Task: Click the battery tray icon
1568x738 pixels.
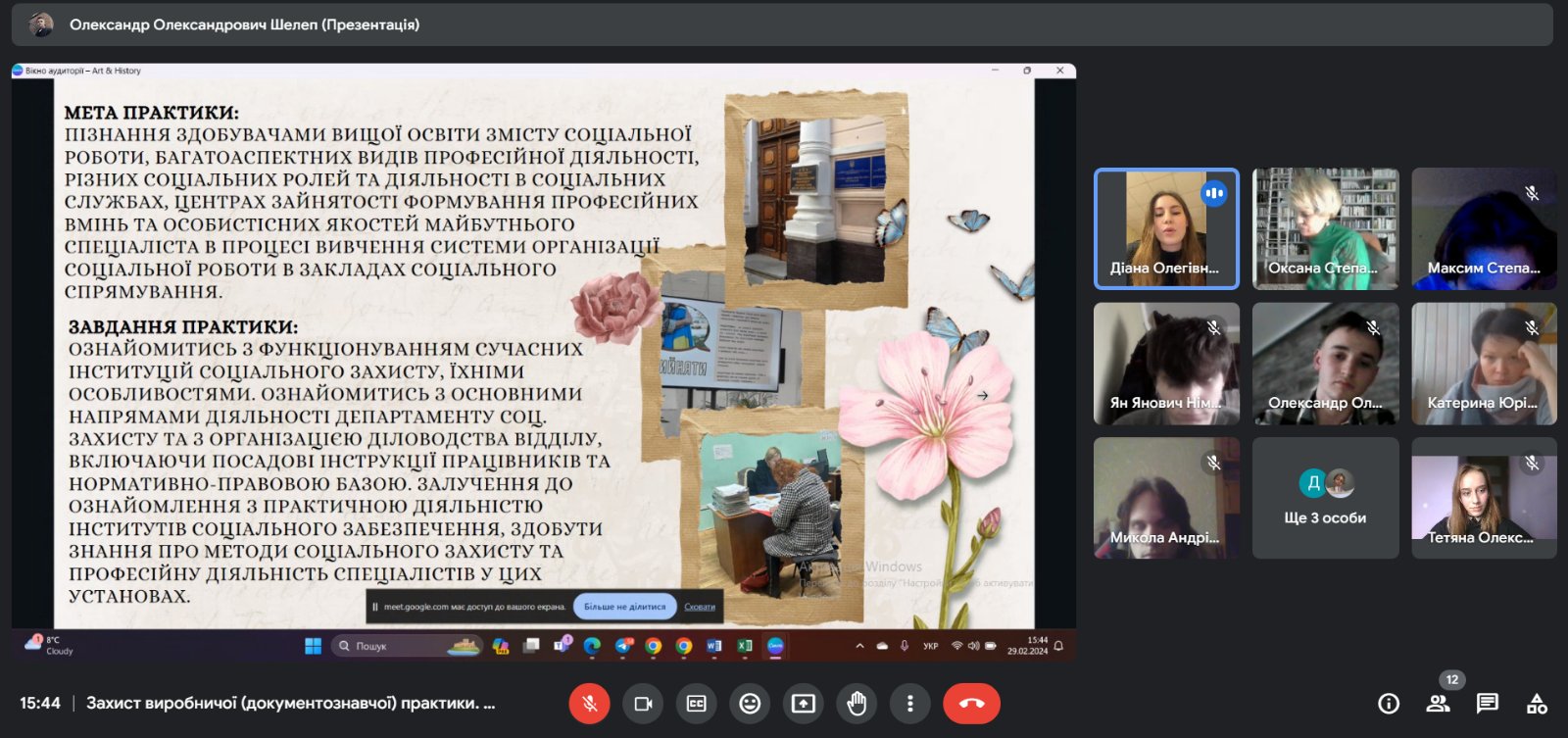Action: click(x=991, y=646)
